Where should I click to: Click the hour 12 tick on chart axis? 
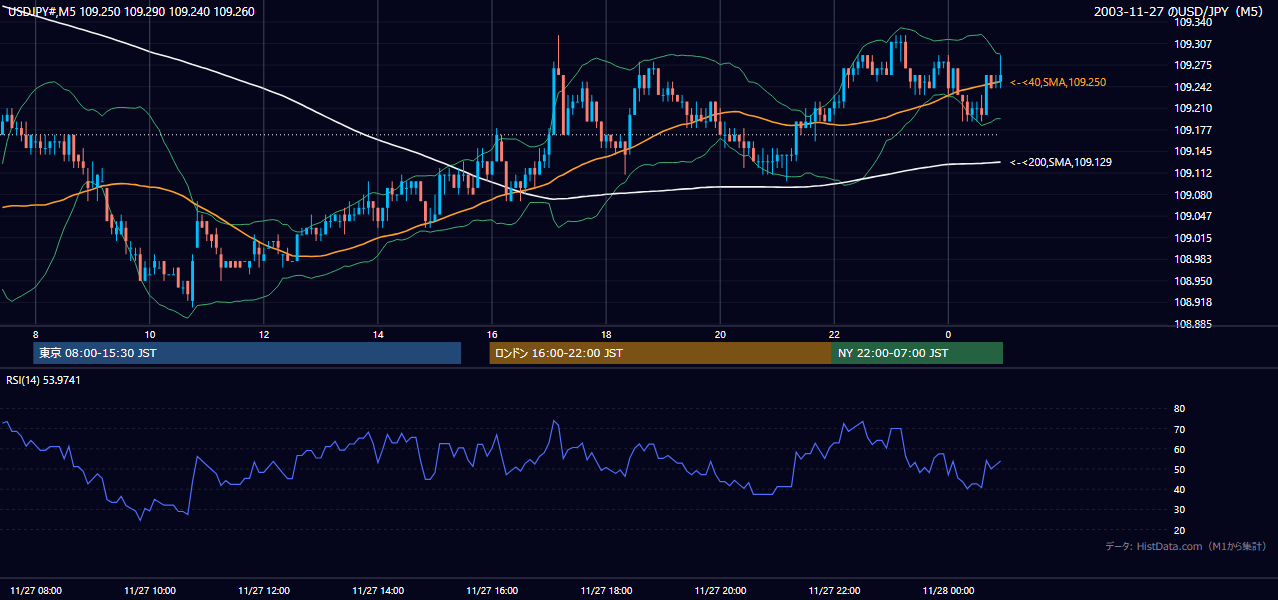[x=263, y=334]
